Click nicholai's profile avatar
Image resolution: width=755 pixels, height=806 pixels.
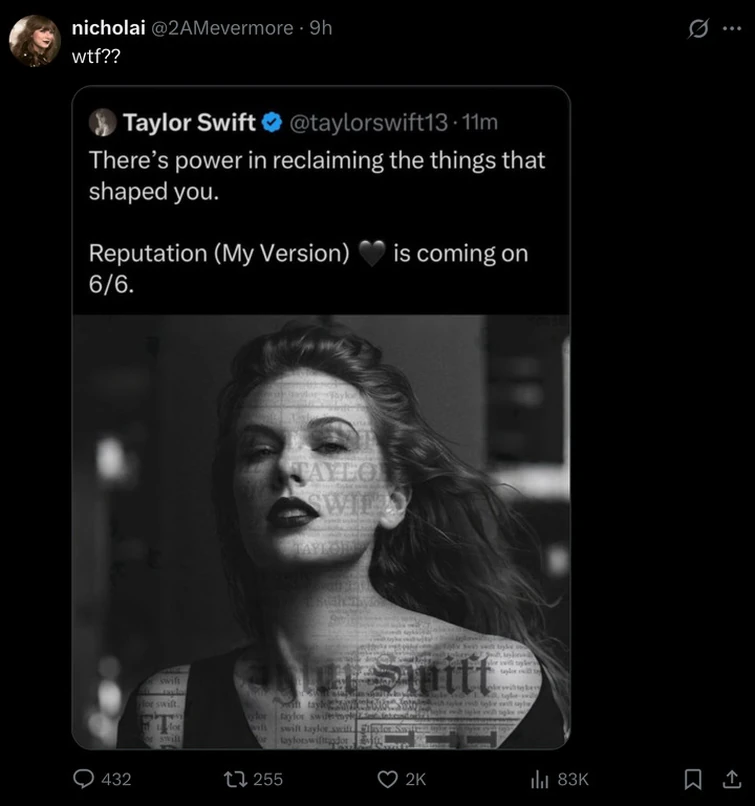coord(34,42)
